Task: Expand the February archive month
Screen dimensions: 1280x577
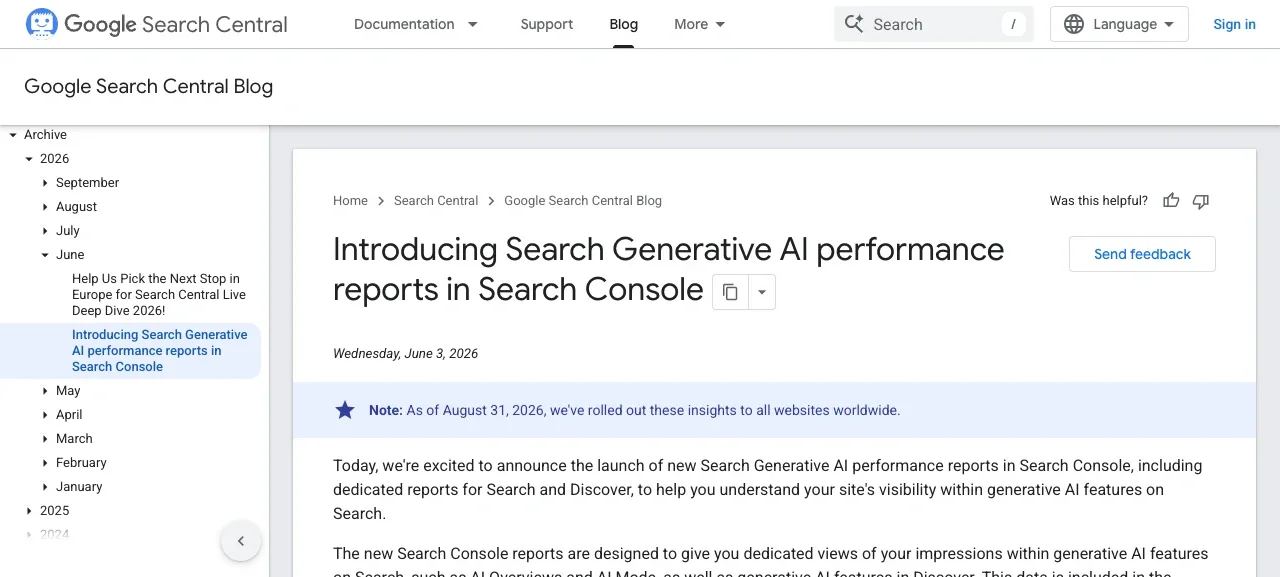Action: click(45, 463)
